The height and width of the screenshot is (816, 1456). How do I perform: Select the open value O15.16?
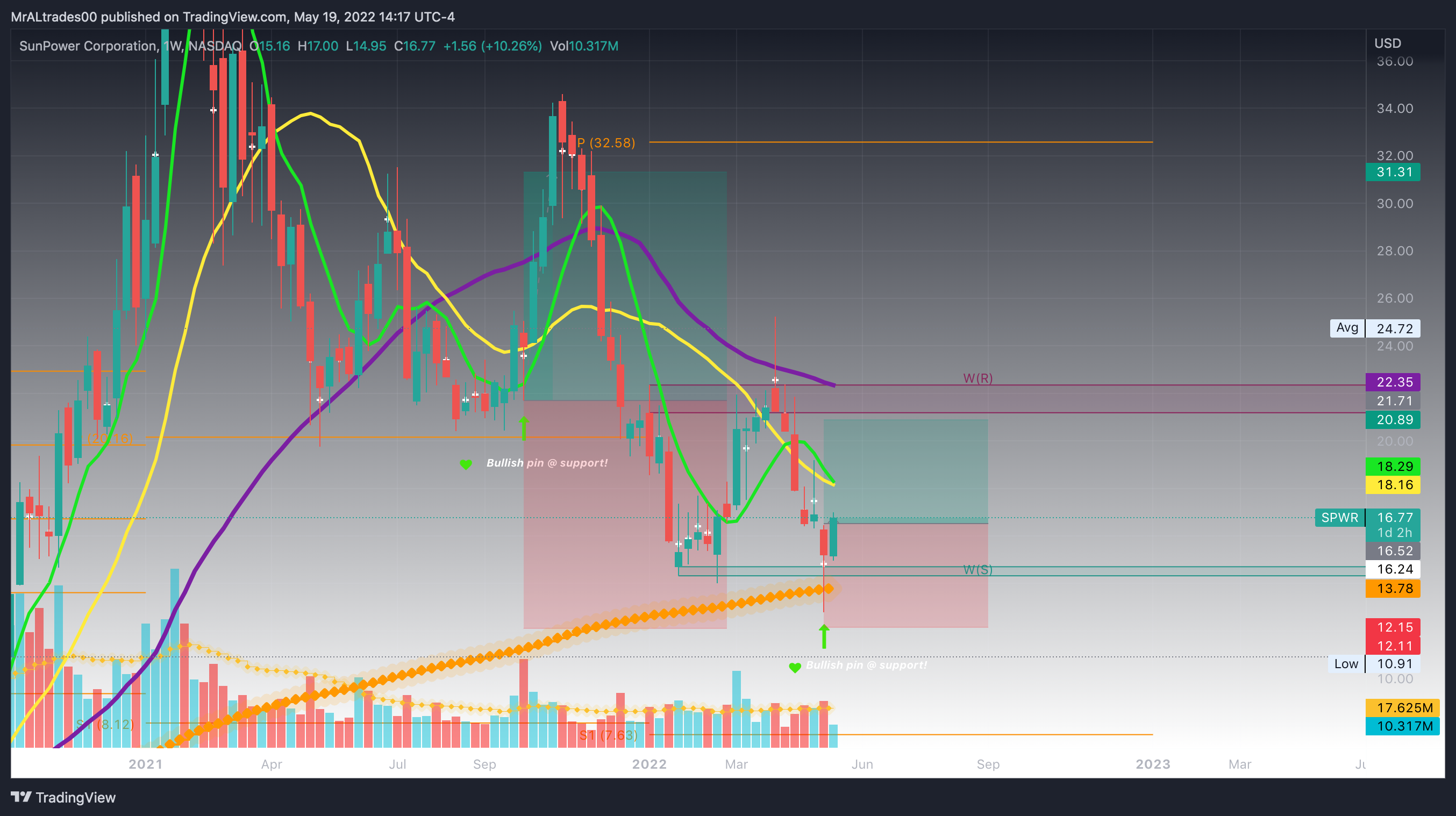pos(269,46)
